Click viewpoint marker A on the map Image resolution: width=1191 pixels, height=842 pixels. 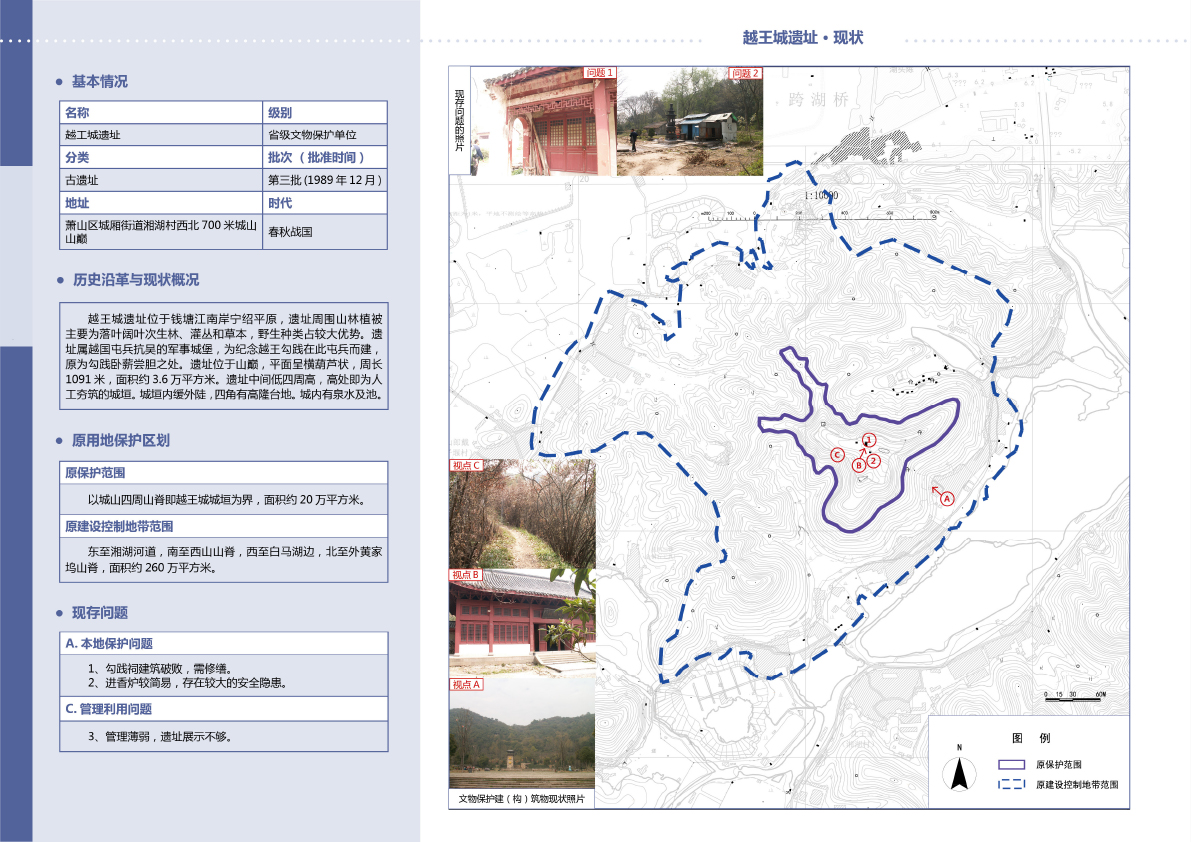(948, 497)
